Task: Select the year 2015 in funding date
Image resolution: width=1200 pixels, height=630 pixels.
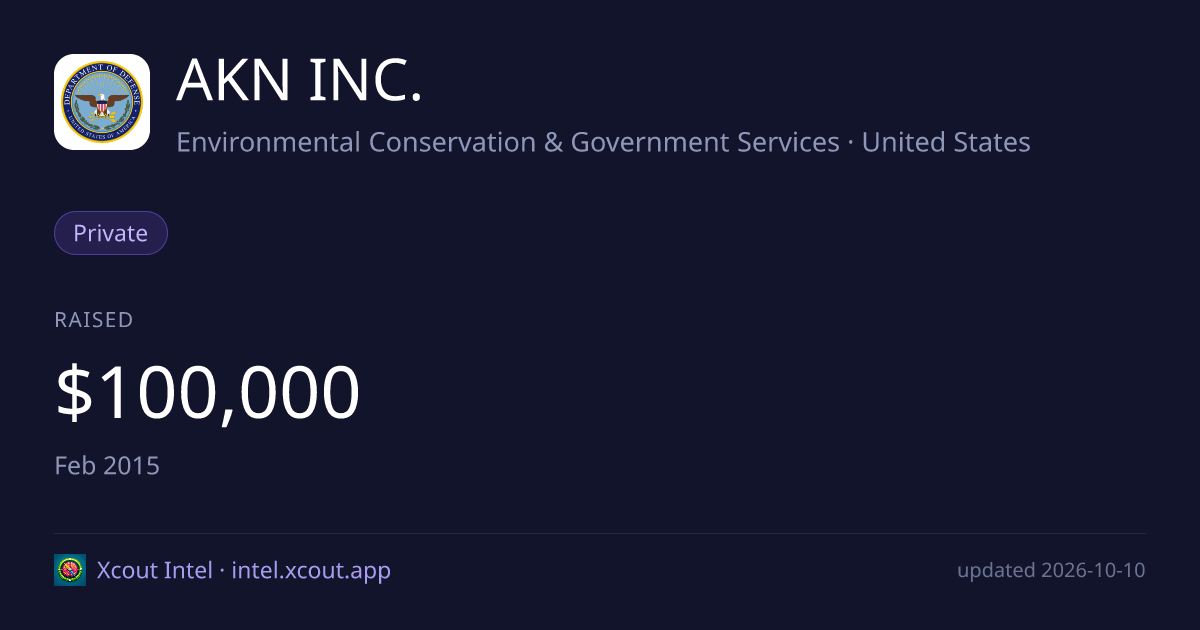Action: [132, 466]
